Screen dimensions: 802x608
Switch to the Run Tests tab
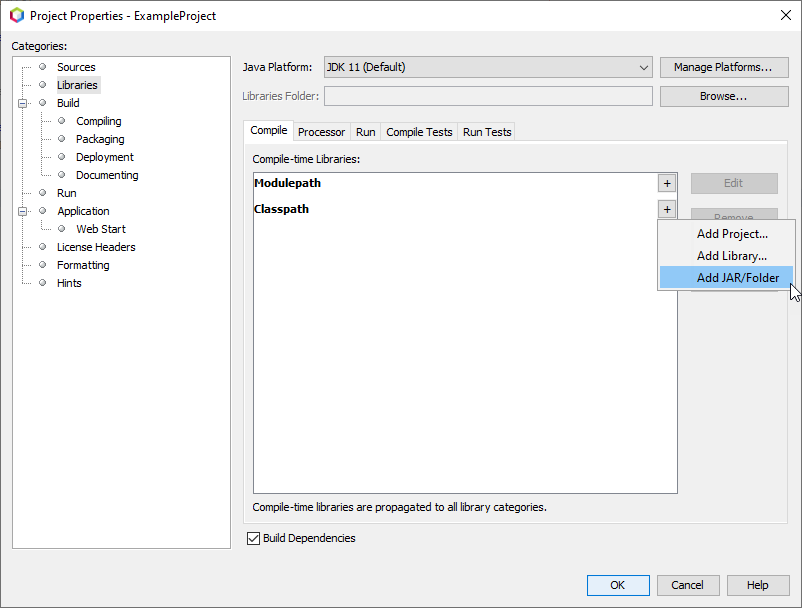point(486,131)
